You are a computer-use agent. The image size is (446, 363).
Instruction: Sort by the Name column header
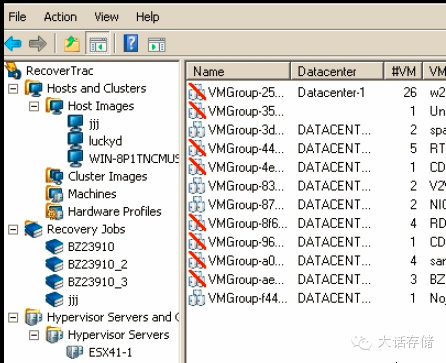click(238, 71)
